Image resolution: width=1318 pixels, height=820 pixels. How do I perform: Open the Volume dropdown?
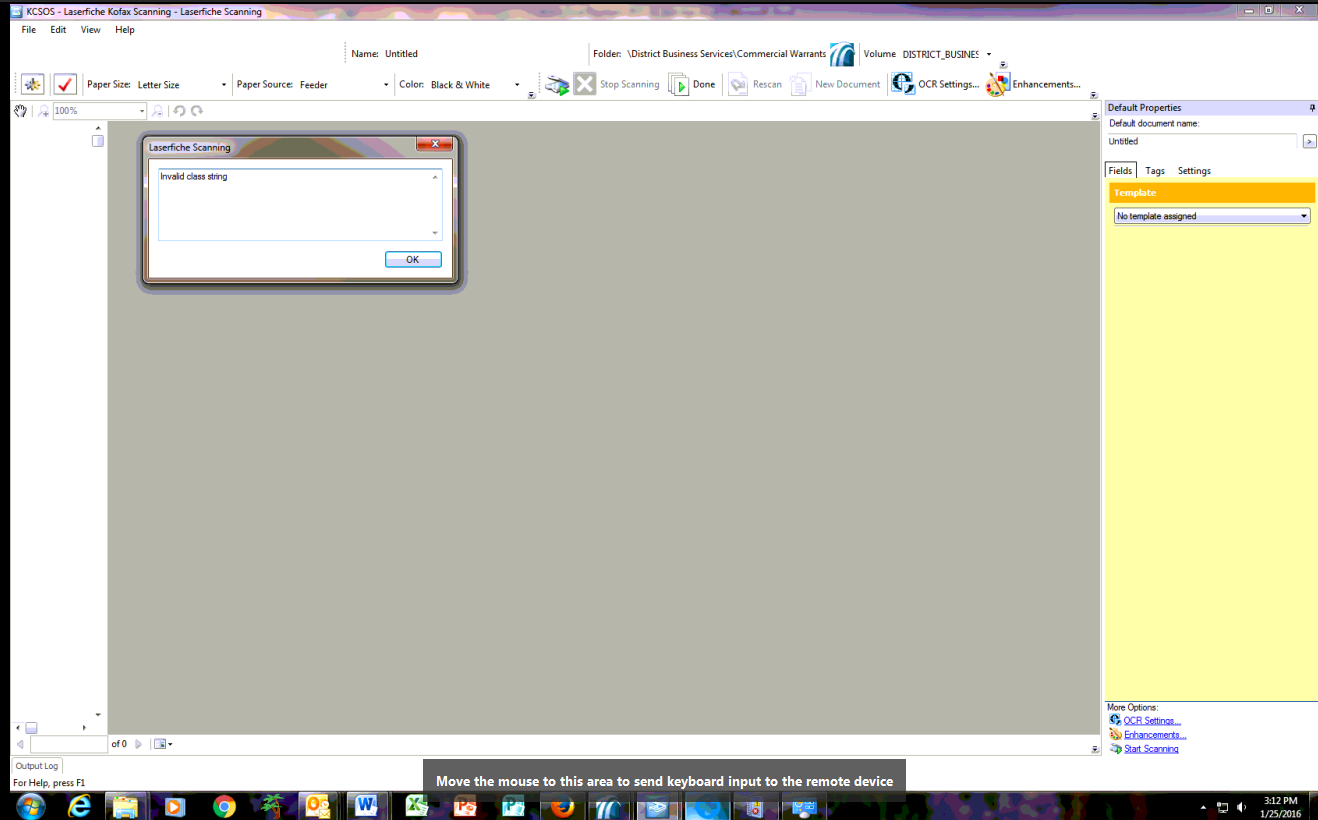coord(989,54)
